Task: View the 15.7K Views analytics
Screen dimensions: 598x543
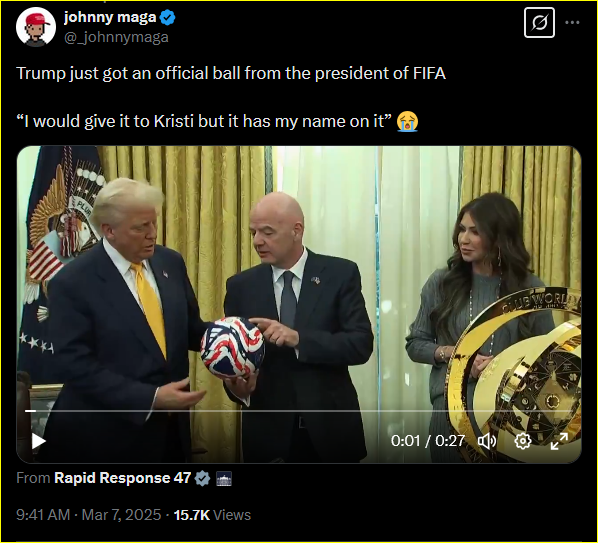Action: 212,515
